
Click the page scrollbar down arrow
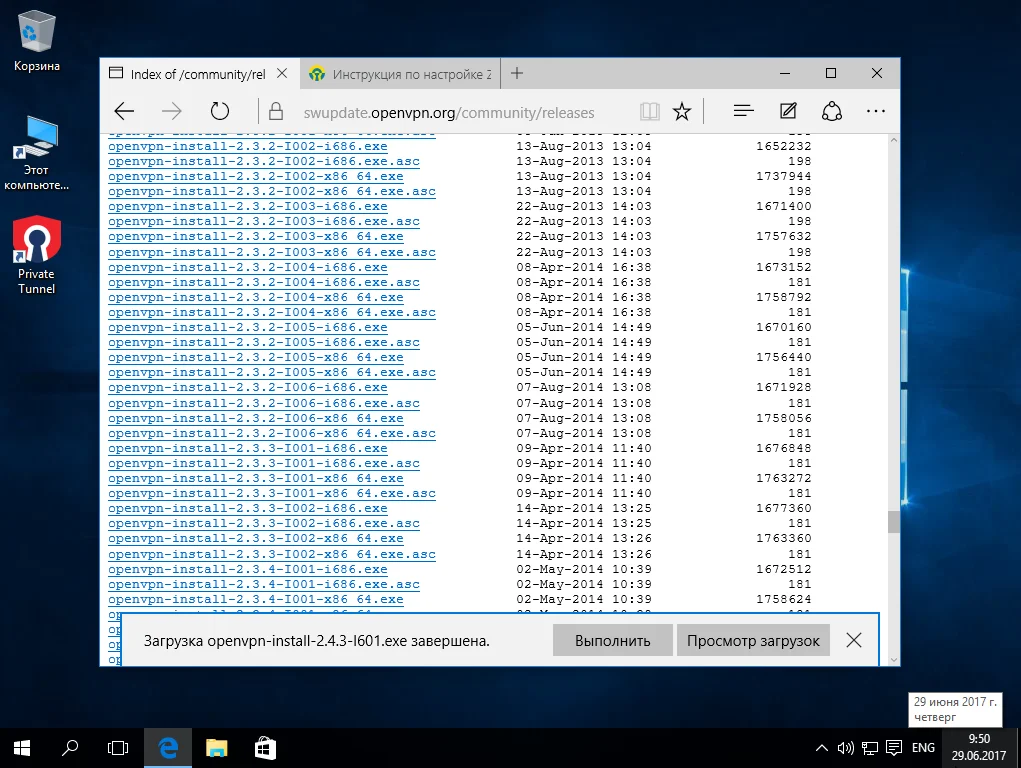click(x=893, y=659)
